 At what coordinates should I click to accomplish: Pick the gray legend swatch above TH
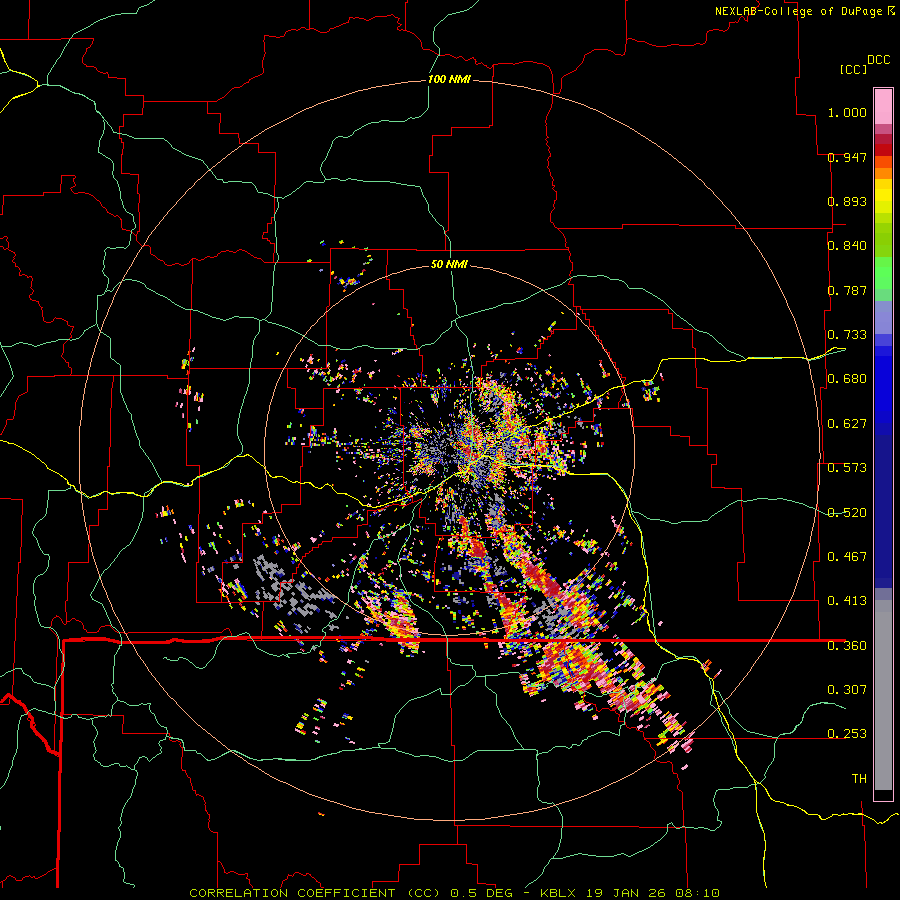pos(883,695)
